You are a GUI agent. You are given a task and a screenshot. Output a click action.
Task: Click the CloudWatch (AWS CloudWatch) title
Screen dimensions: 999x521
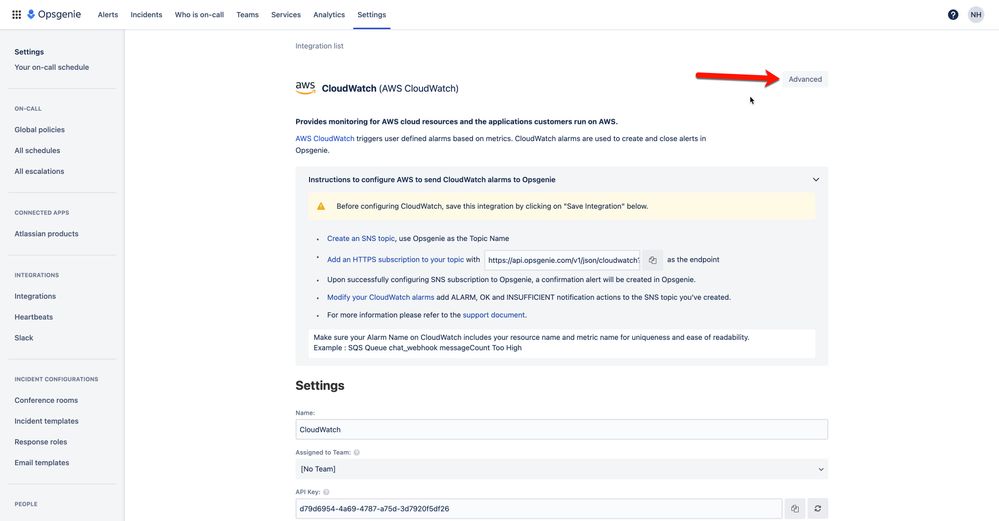[x=390, y=89]
